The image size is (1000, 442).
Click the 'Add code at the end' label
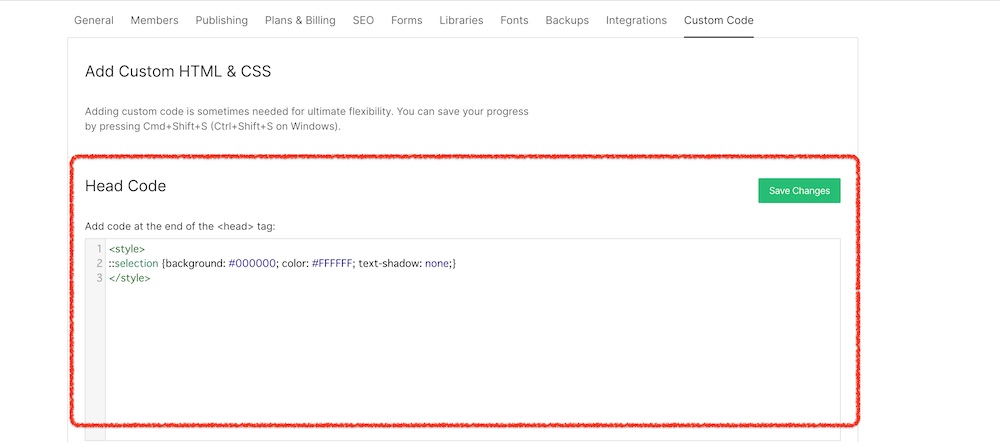tap(180, 226)
